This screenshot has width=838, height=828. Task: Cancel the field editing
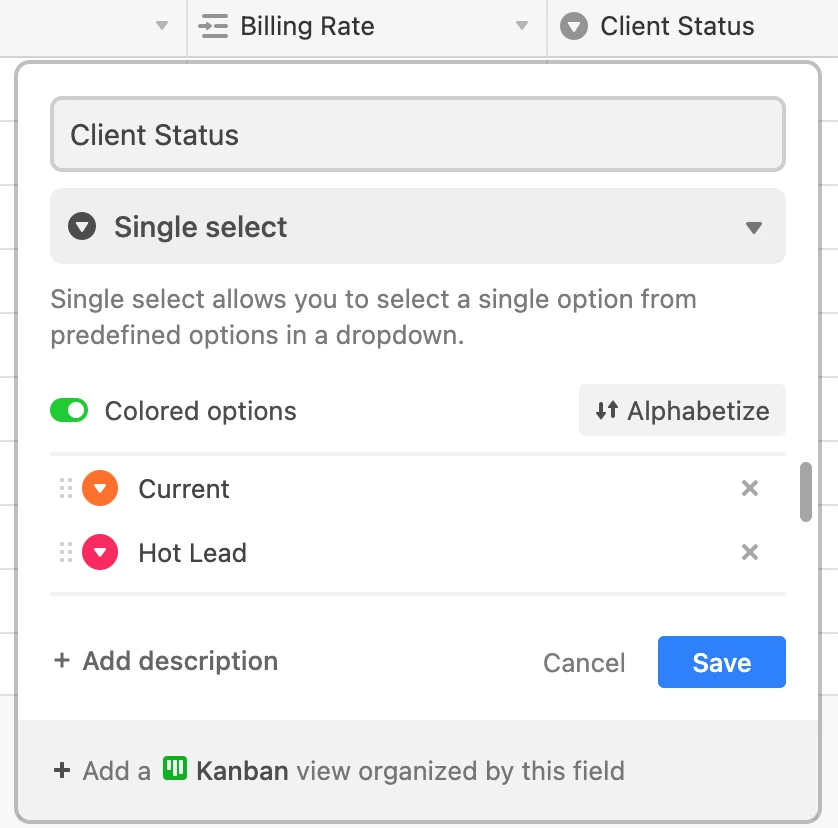[584, 663]
